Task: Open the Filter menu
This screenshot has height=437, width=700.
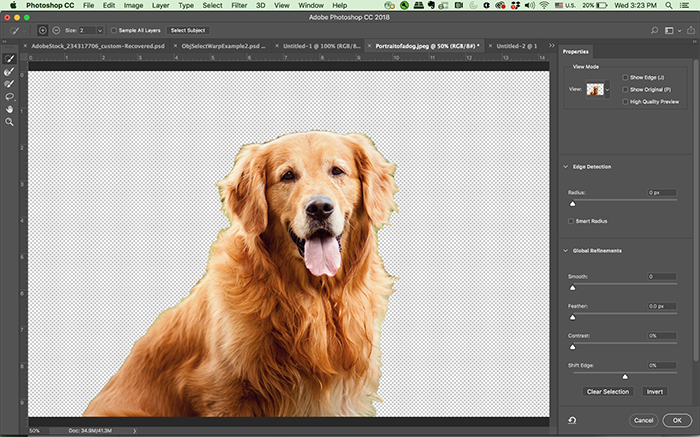Action: pos(240,6)
